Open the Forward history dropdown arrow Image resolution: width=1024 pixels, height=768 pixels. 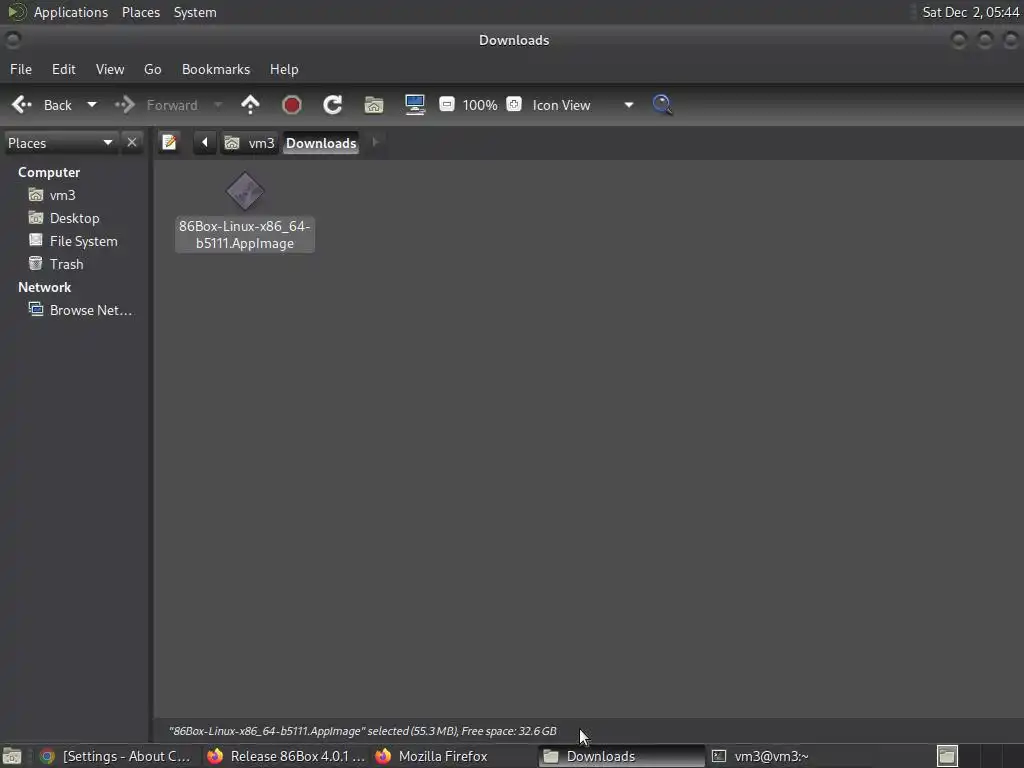218,104
